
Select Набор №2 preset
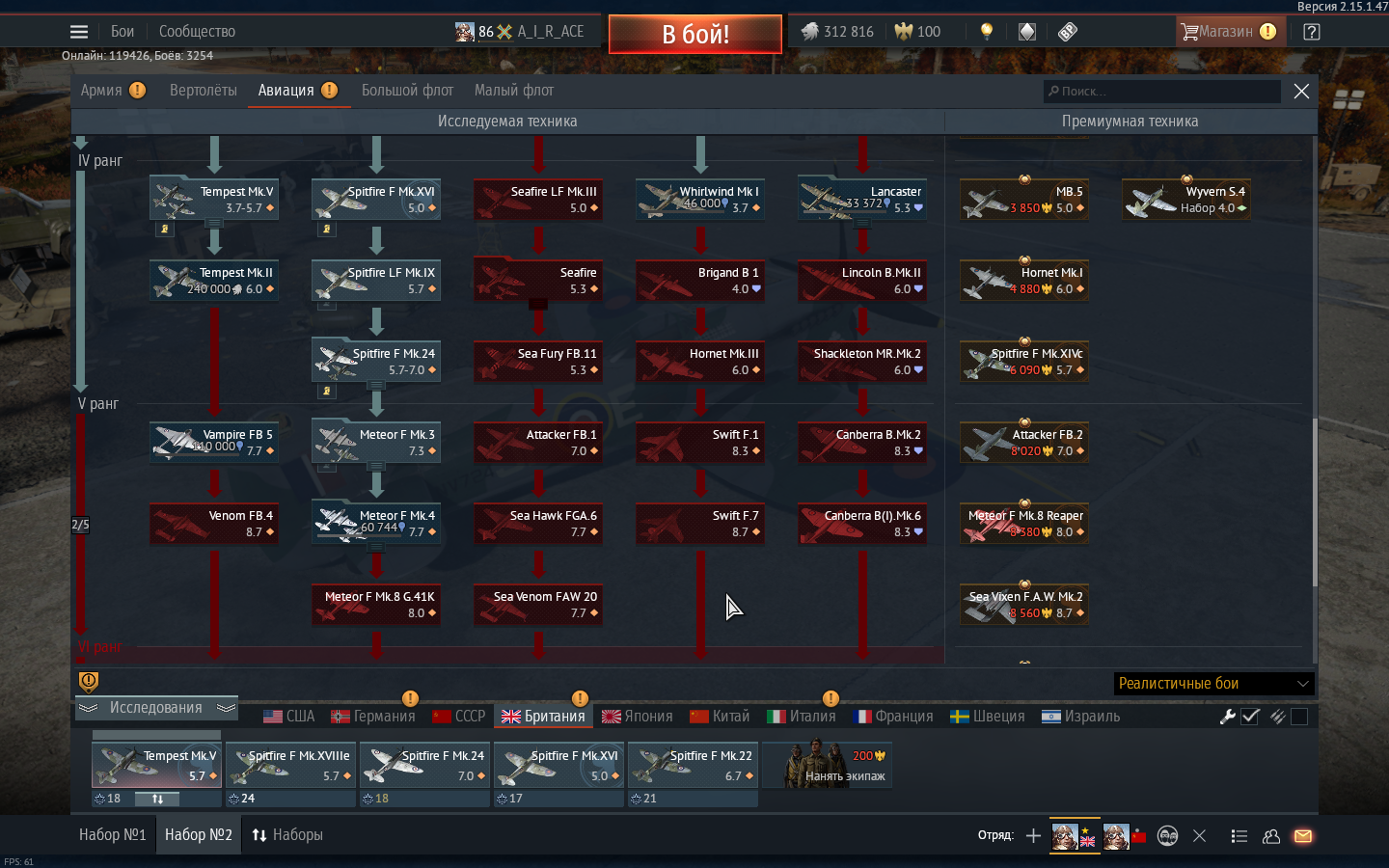tap(199, 835)
